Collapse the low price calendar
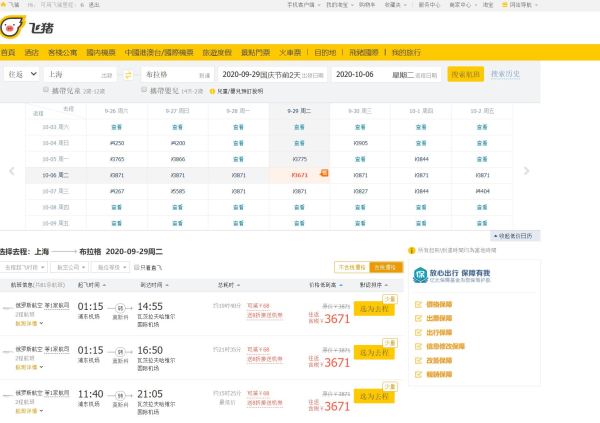This screenshot has width=600, height=423. point(515,236)
